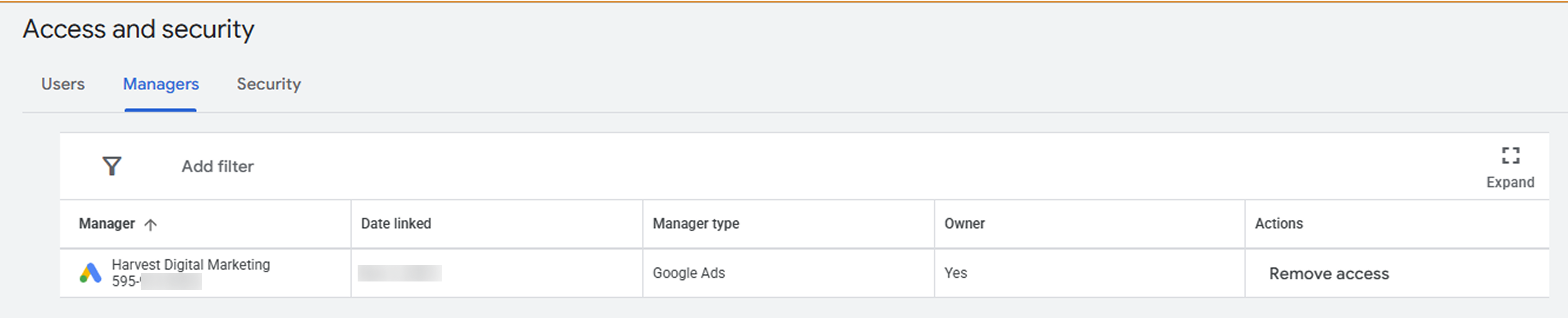The width and height of the screenshot is (1568, 318).
Task: Click the blurred date linked value
Action: point(400,273)
